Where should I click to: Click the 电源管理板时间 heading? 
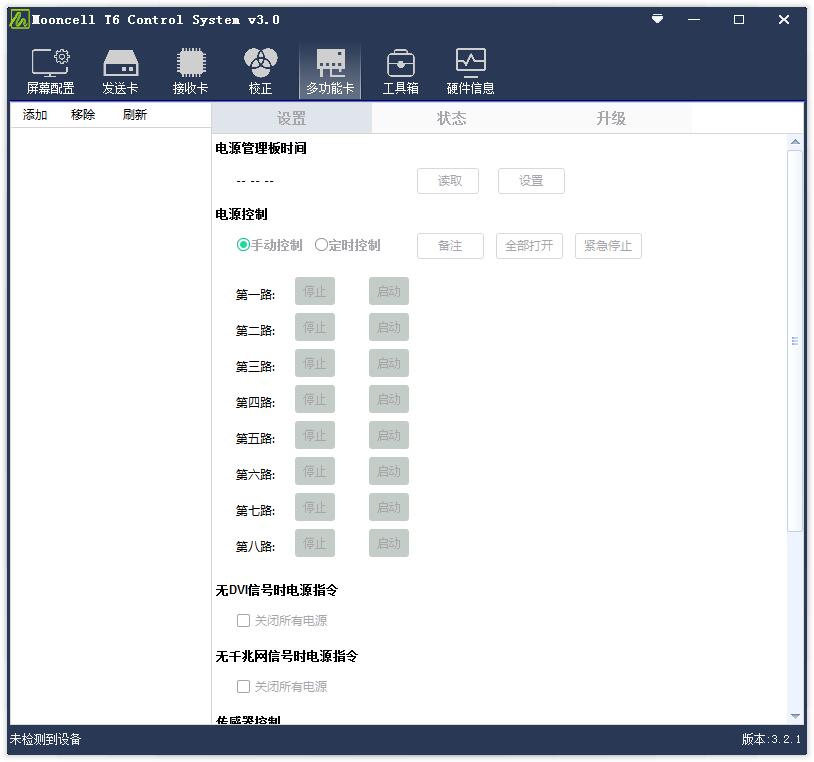pos(261,148)
